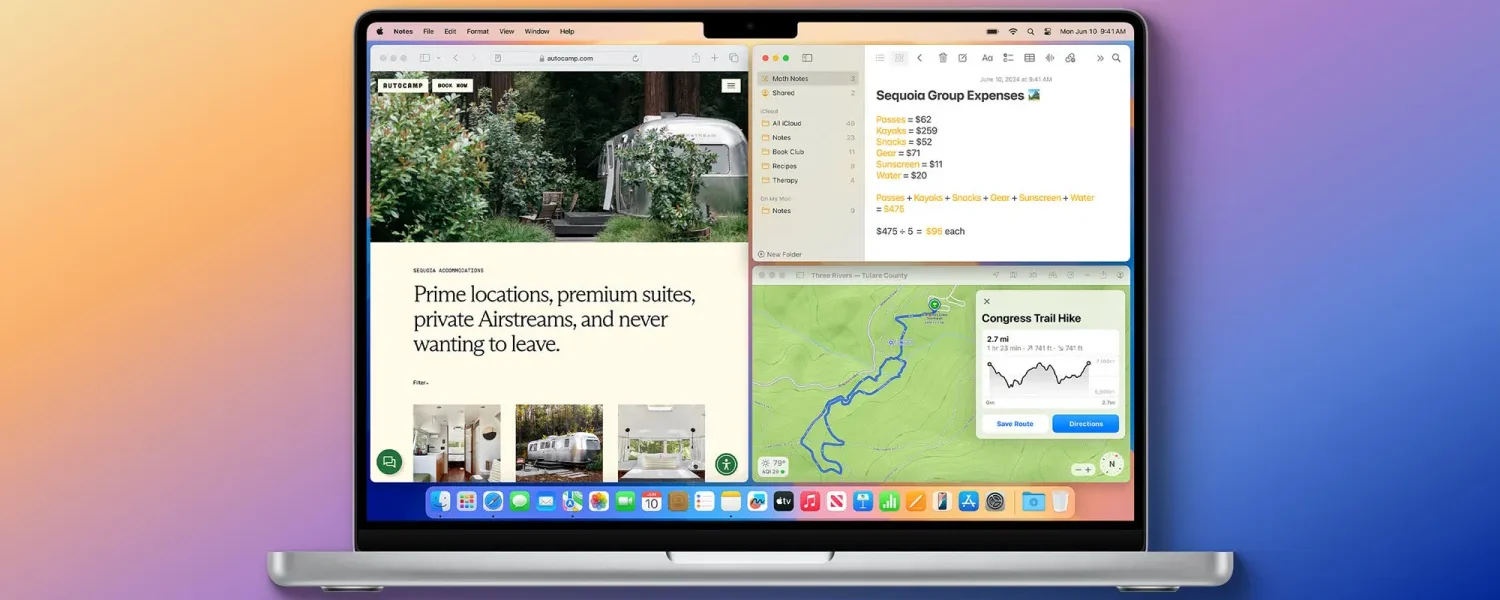Expand hidden toolbar items with the double chevron
Viewport: 1500px width, 600px height.
coord(1100,57)
